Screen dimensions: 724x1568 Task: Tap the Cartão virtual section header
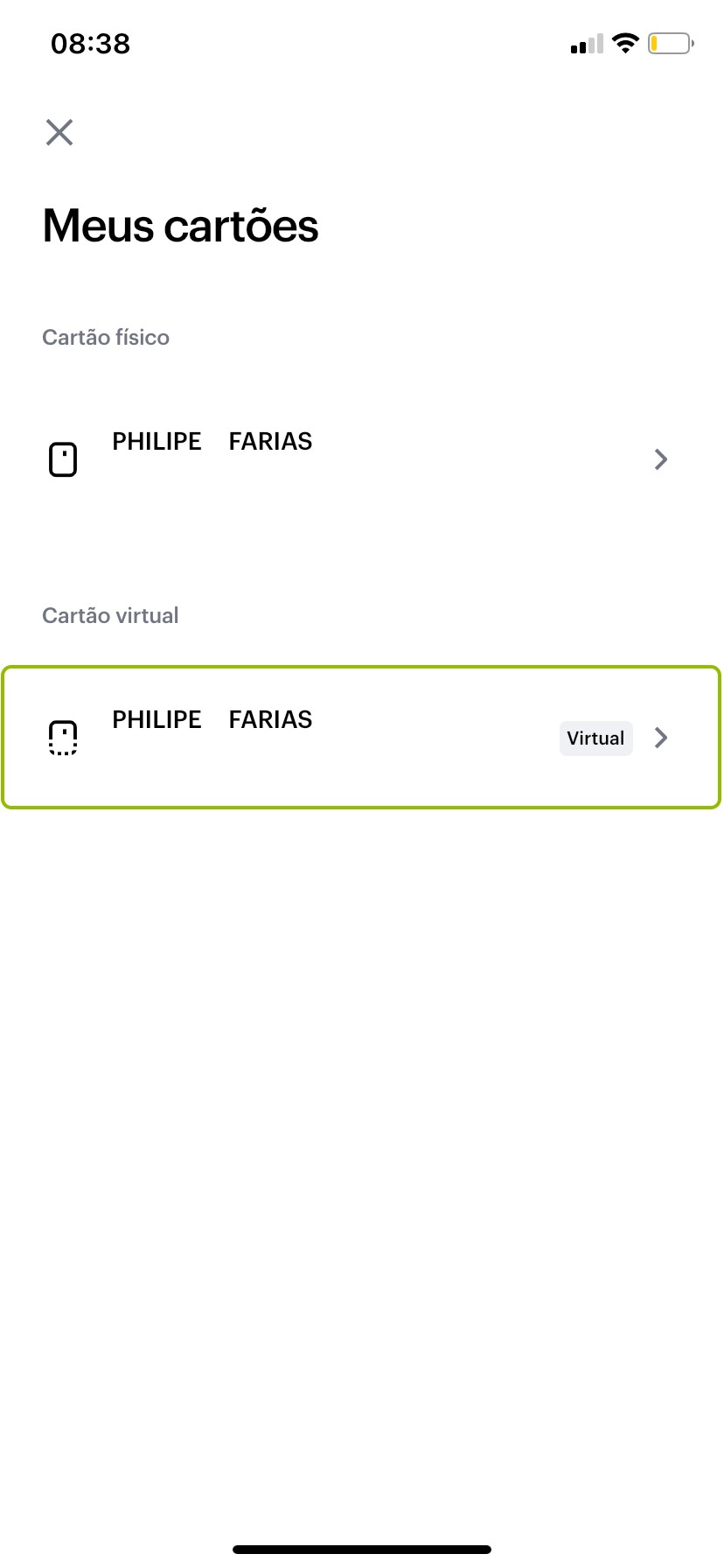click(x=110, y=616)
